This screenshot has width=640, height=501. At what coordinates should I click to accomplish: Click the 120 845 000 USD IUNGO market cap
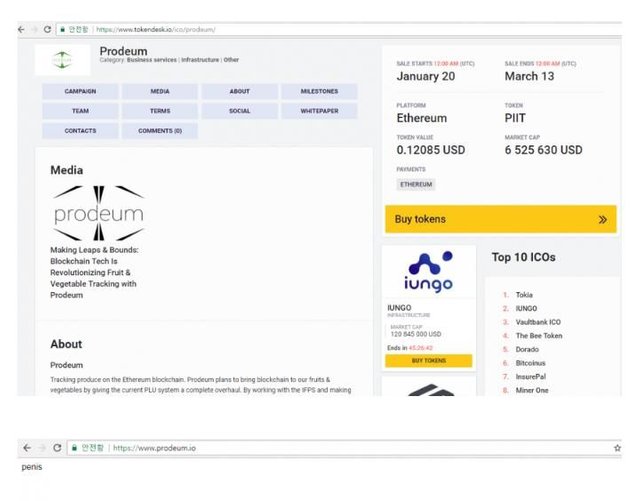point(416,334)
